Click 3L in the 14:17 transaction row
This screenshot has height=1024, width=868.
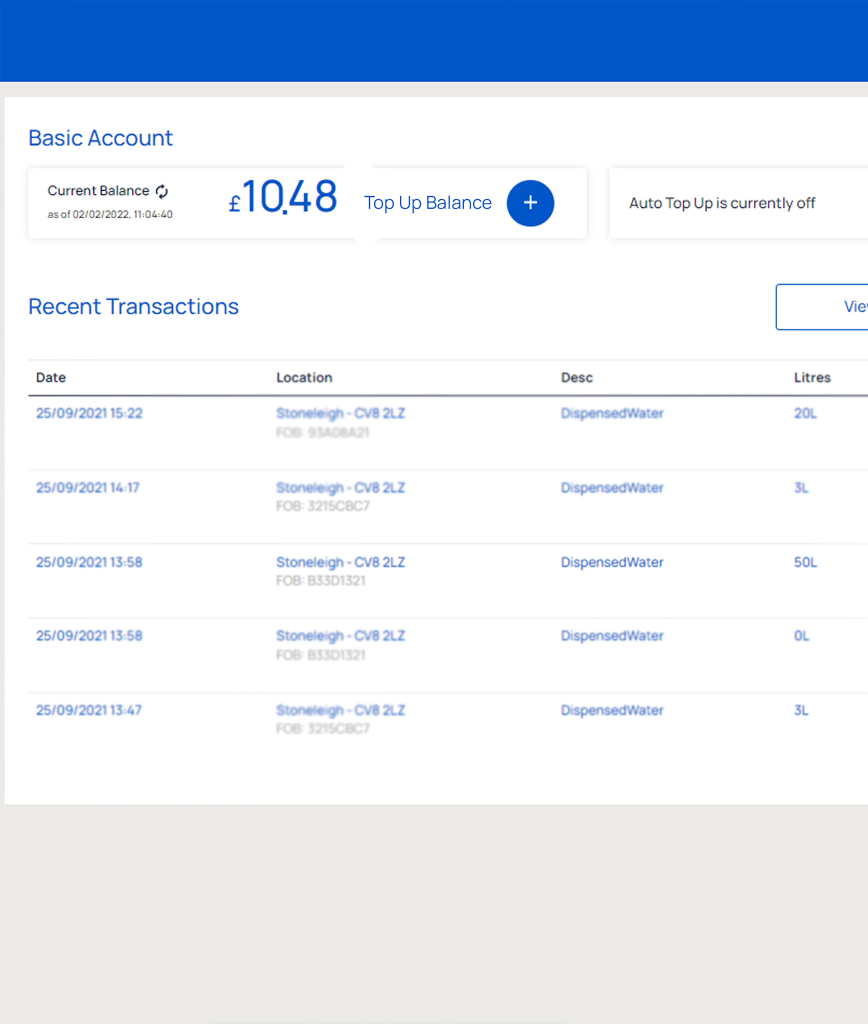tap(801, 488)
